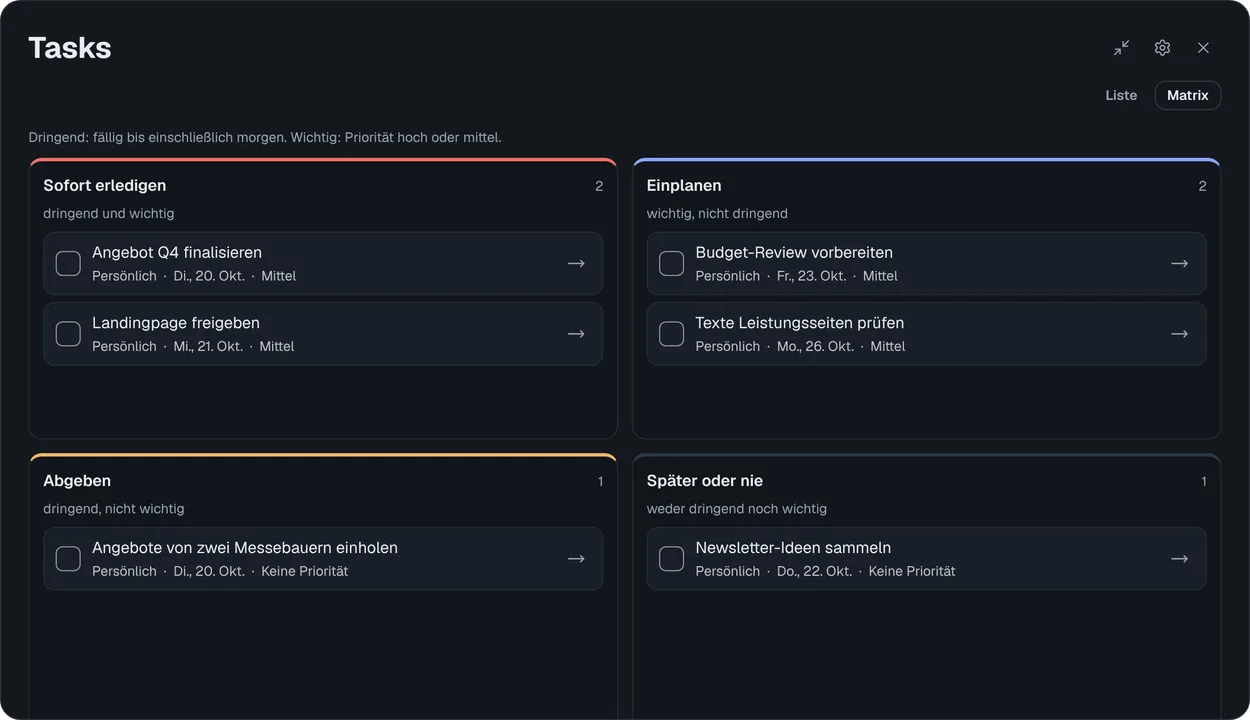
Task: Click the 'Mi., 21. Okt.' due date
Action: tap(208, 346)
